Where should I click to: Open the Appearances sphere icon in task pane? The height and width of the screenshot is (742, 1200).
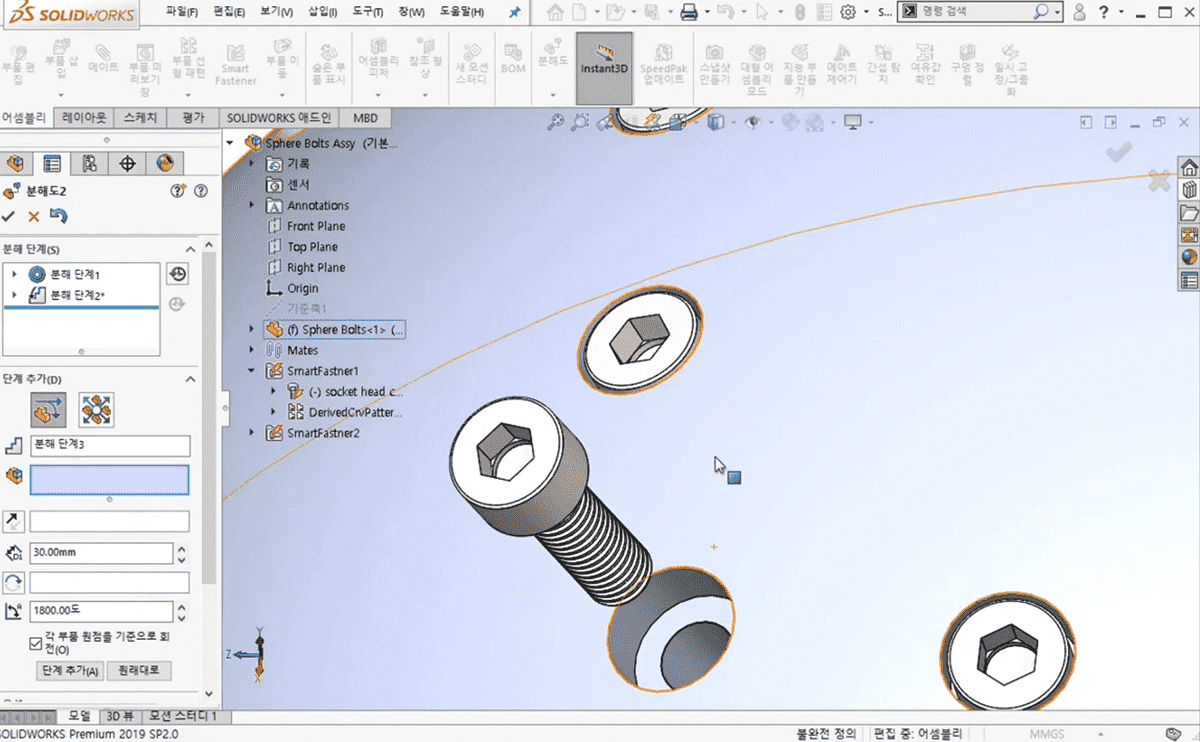click(1189, 256)
